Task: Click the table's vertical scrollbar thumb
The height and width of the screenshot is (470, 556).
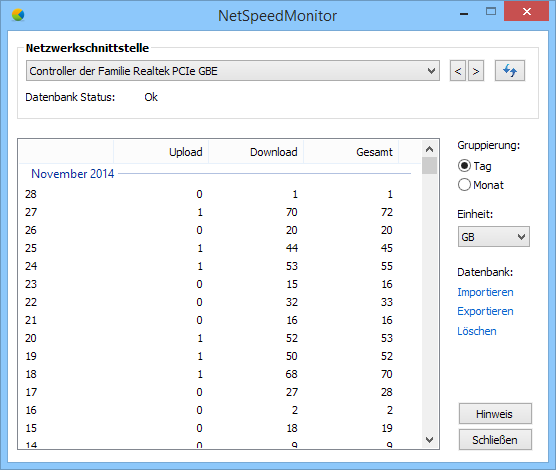Action: coord(429,166)
